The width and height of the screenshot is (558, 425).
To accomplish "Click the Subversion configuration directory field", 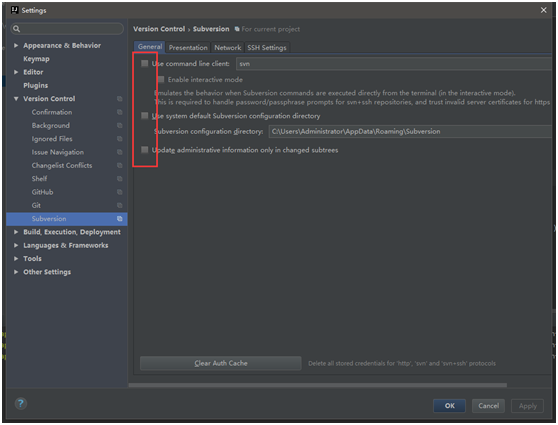I will click(410, 131).
